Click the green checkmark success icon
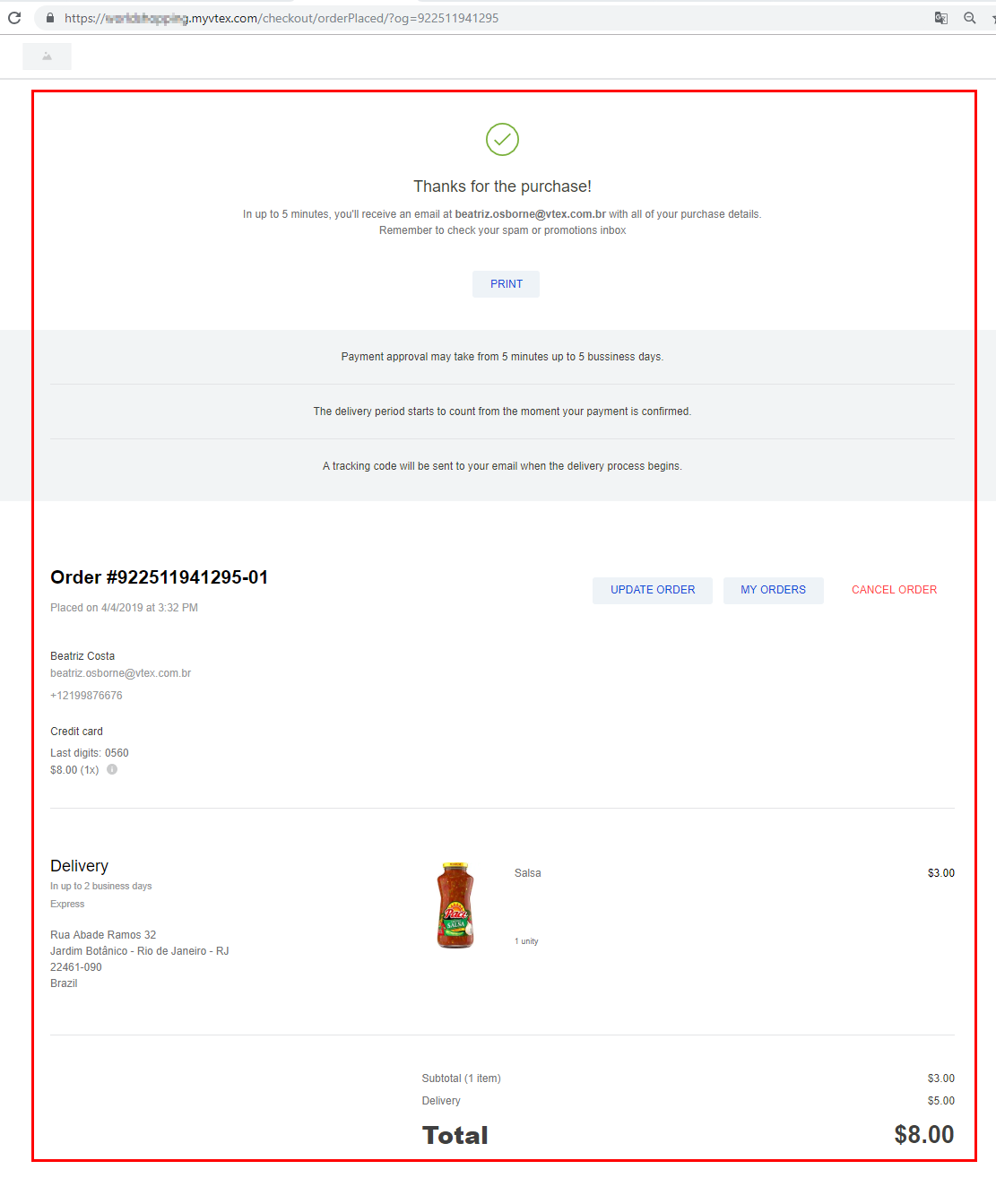This screenshot has height=1204, width=996. pos(502,139)
